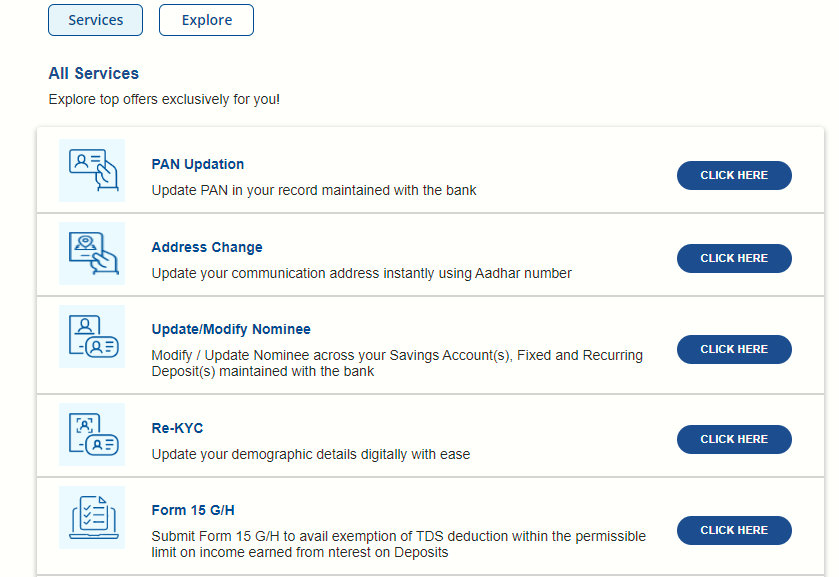Open the Re-KYC title
The image size is (839, 577).
177,428
